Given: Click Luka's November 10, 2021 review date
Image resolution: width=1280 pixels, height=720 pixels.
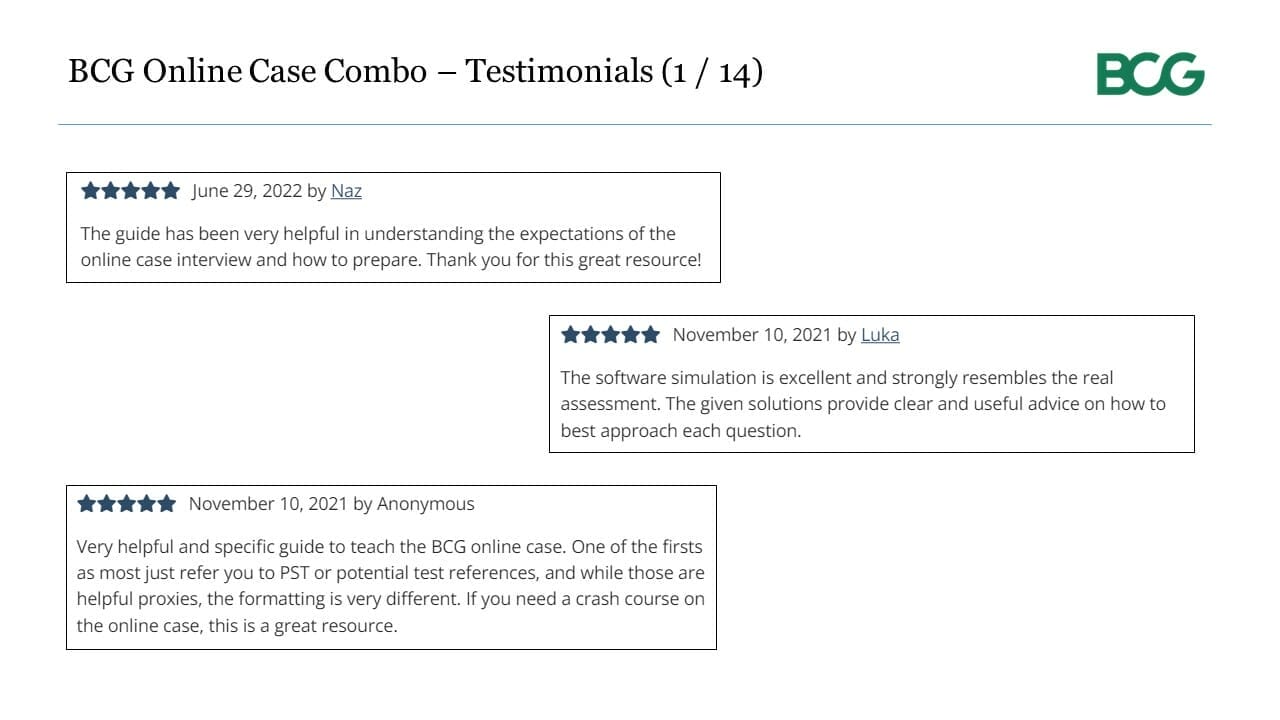Looking at the screenshot, I should click(752, 335).
